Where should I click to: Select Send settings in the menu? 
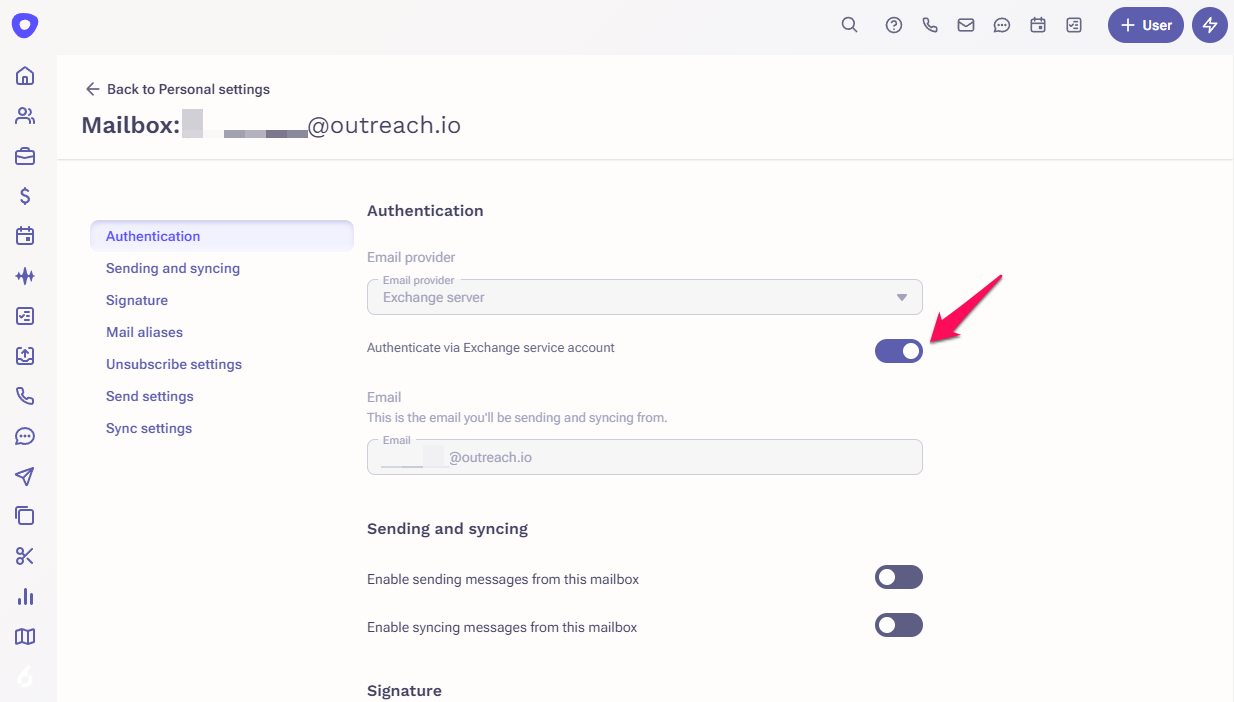coord(150,396)
